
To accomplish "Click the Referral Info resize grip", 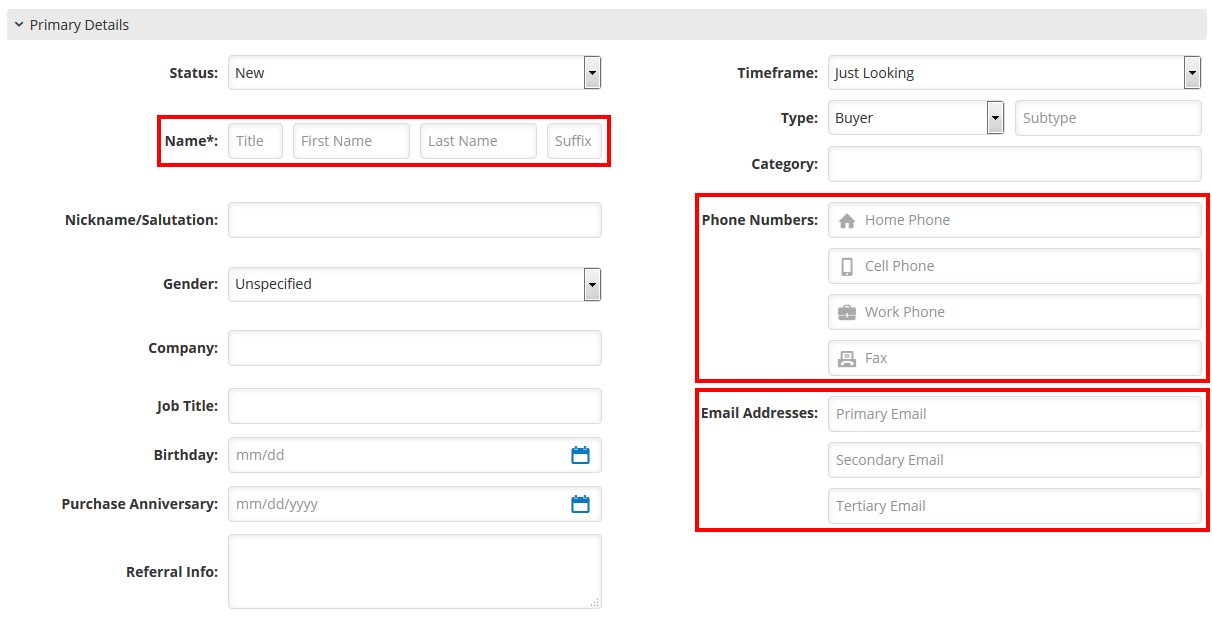I will coord(595,602).
